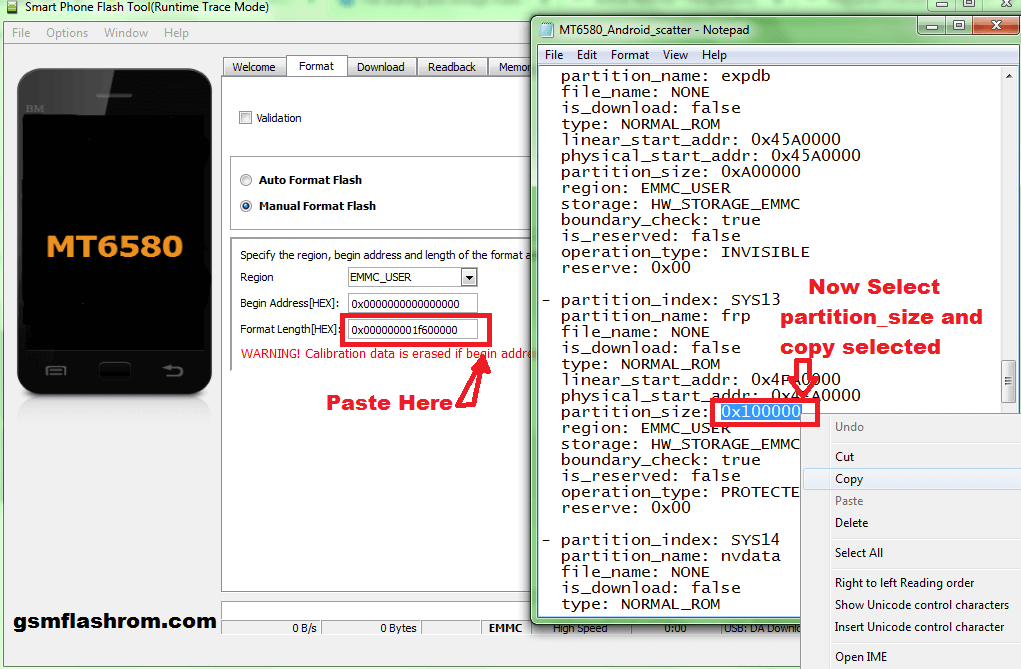Click the Flash Tool app icon in title bar
This screenshot has height=669, width=1021.
pyautogui.click(x=12, y=7)
